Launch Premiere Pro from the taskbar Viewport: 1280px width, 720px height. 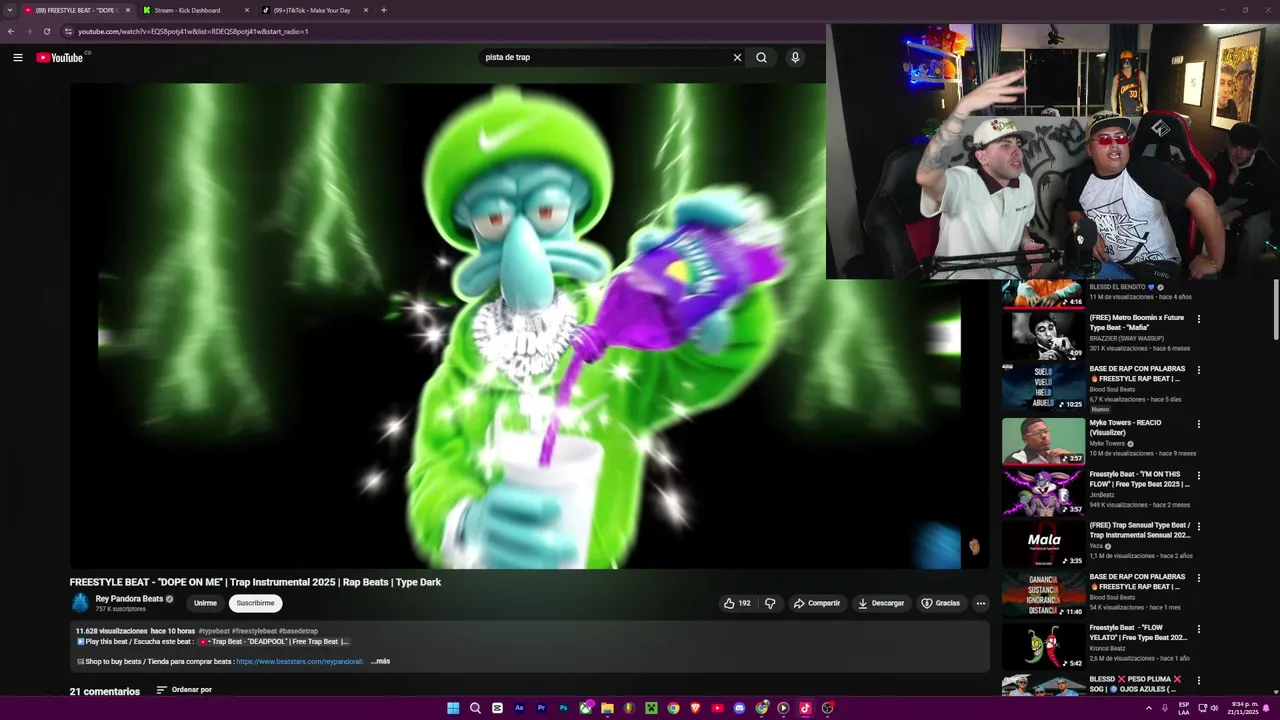541,708
